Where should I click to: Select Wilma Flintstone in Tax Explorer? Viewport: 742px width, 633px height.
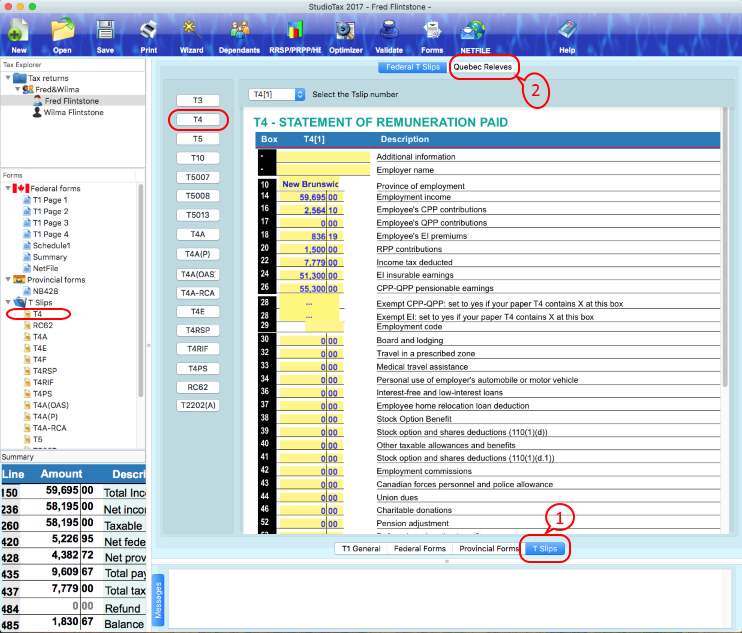pyautogui.click(x=73, y=112)
